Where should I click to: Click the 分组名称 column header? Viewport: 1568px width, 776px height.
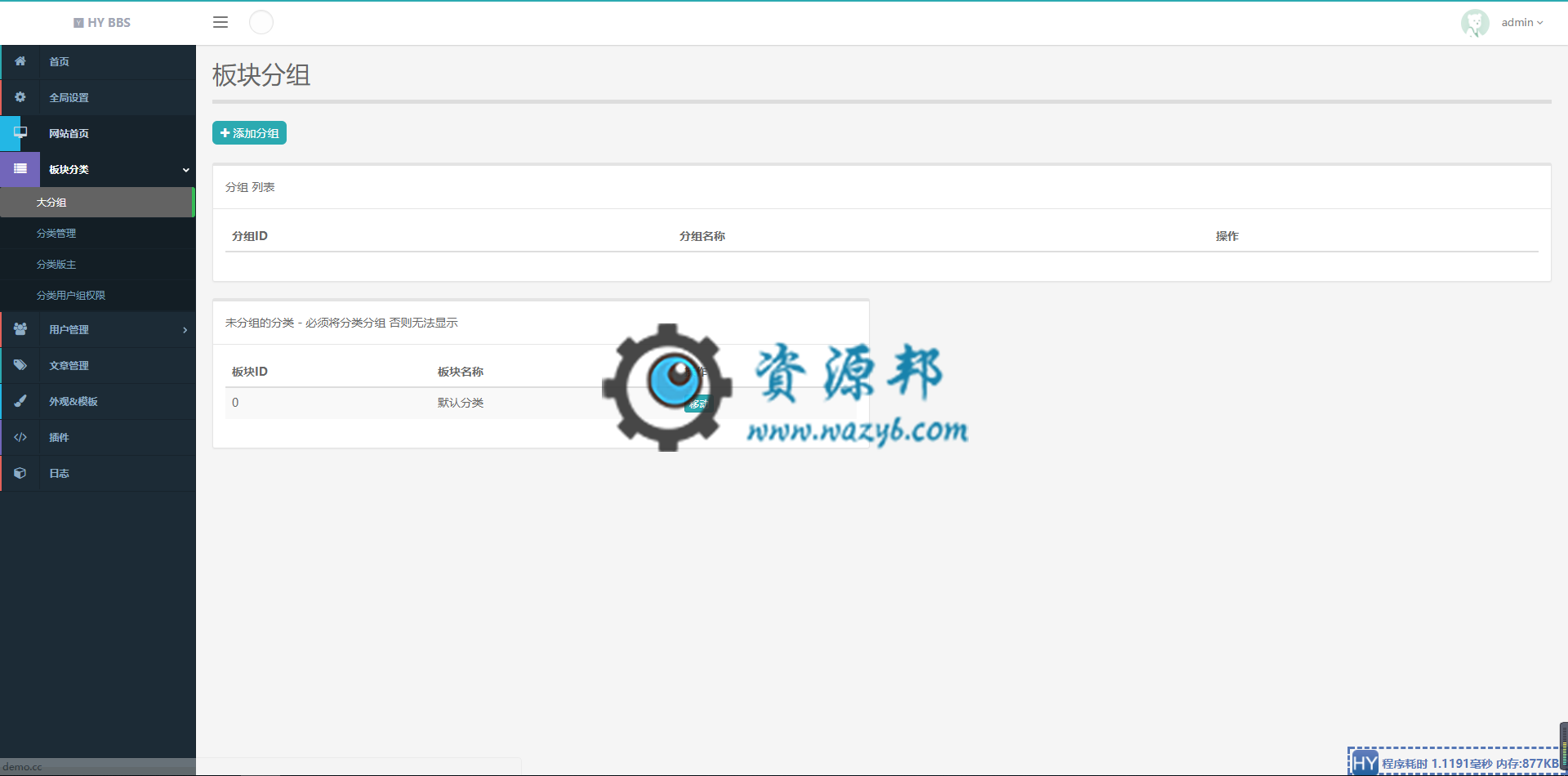click(x=702, y=236)
